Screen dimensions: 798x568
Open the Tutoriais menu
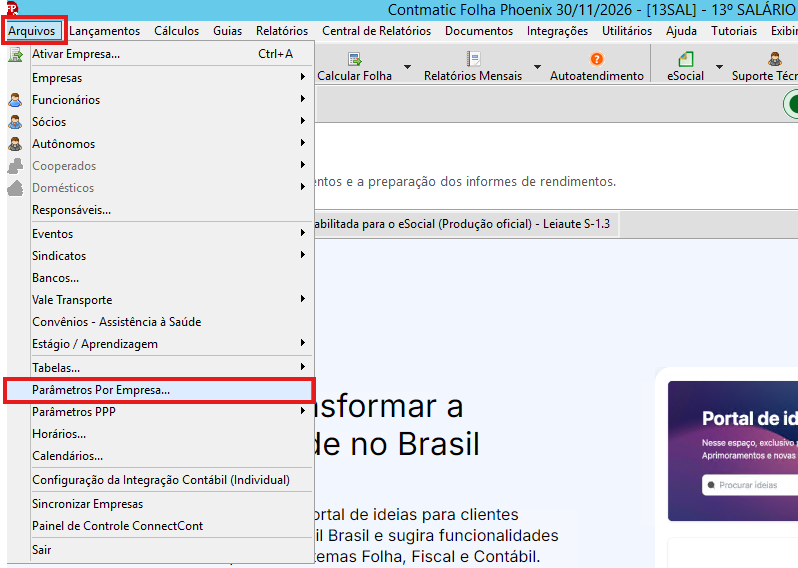tap(734, 31)
